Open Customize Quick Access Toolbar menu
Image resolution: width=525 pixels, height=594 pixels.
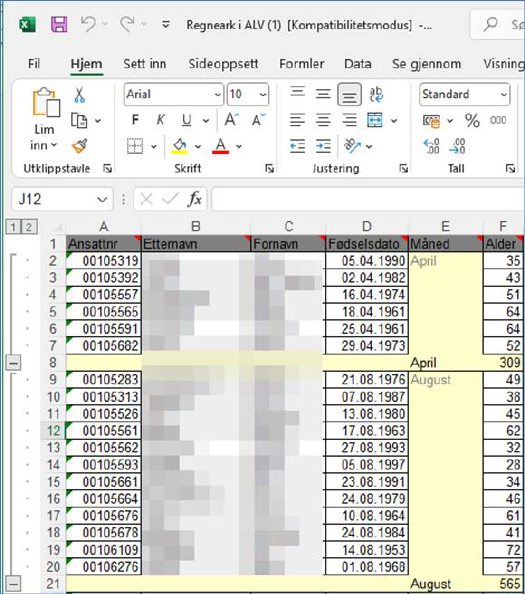pos(166,25)
